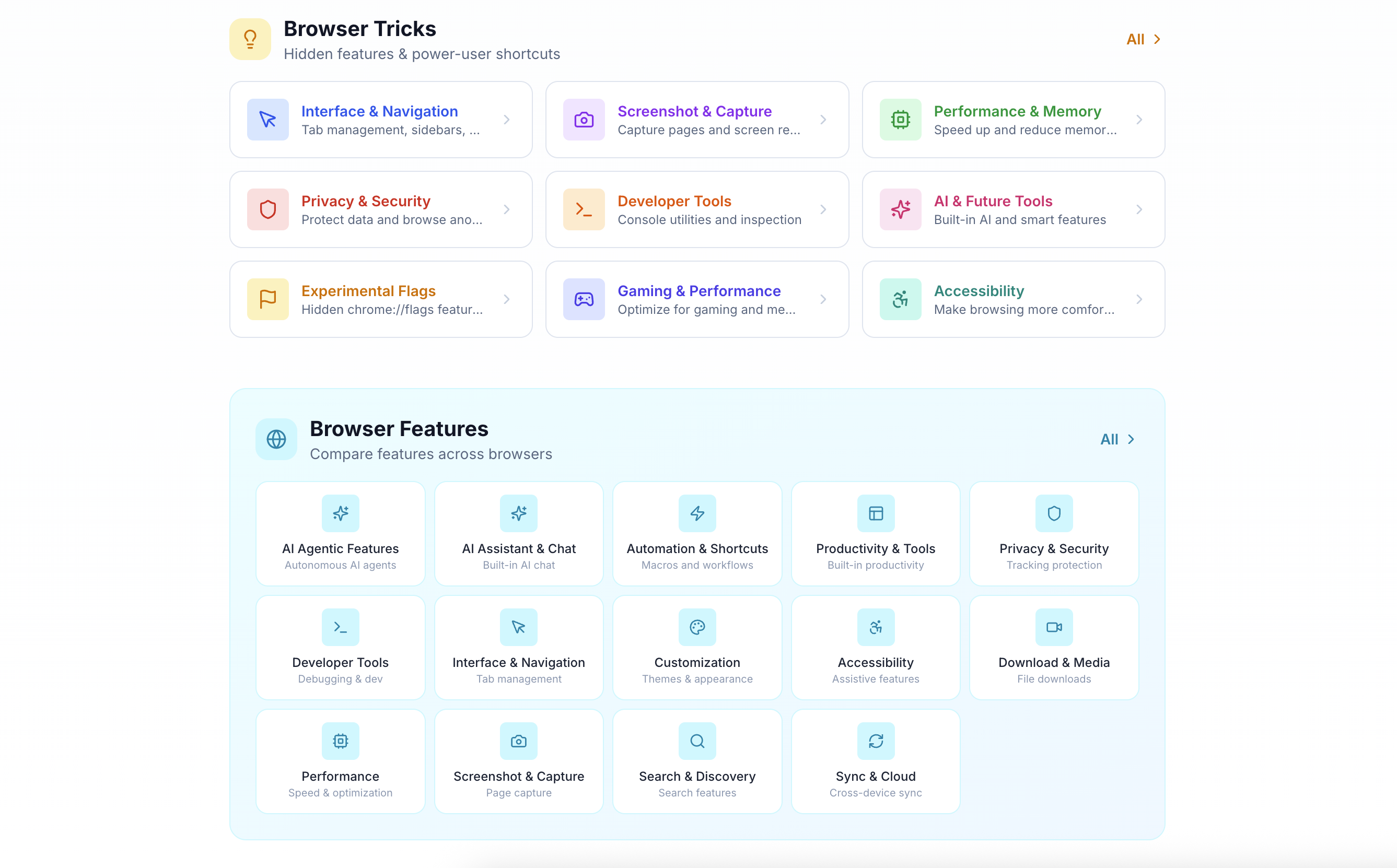This screenshot has width=1397, height=868.
Task: Open Developer Tools using its chevron arrow
Action: click(x=823, y=209)
